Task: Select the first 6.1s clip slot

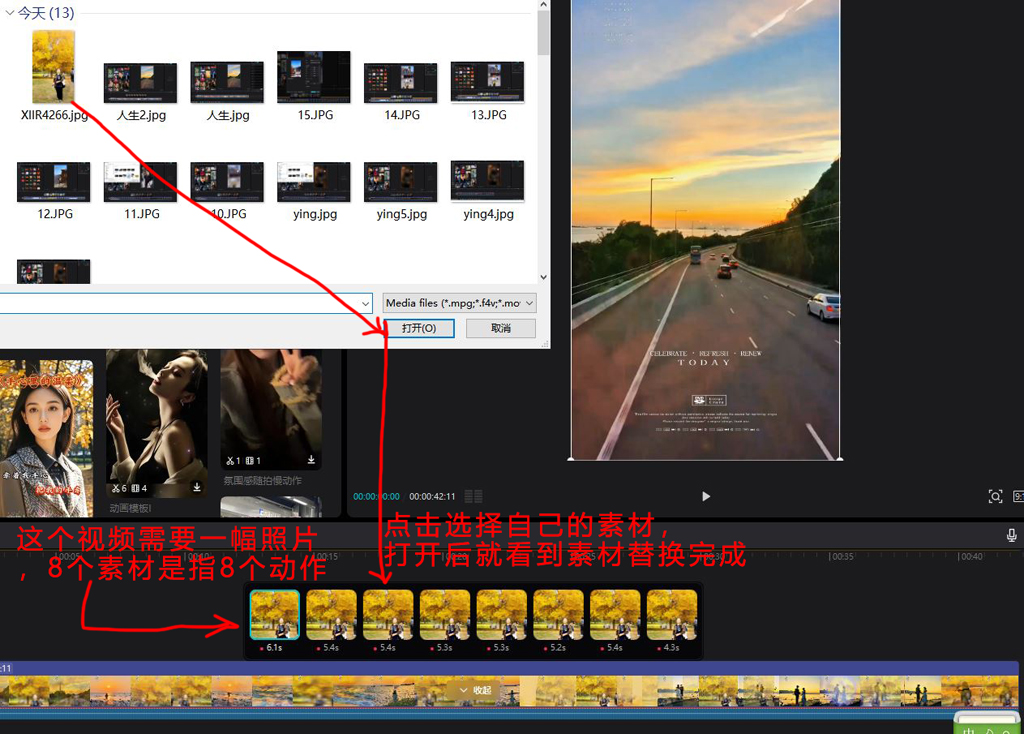Action: (x=274, y=614)
